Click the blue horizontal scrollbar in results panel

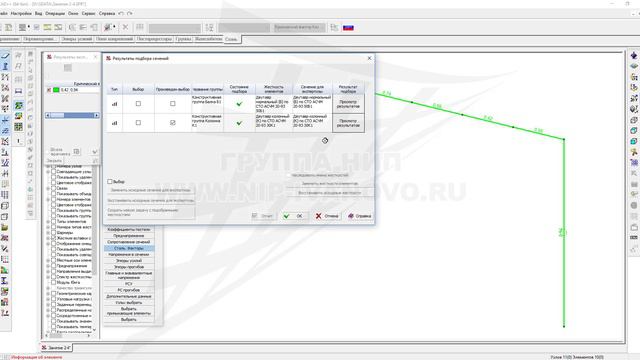72,116
